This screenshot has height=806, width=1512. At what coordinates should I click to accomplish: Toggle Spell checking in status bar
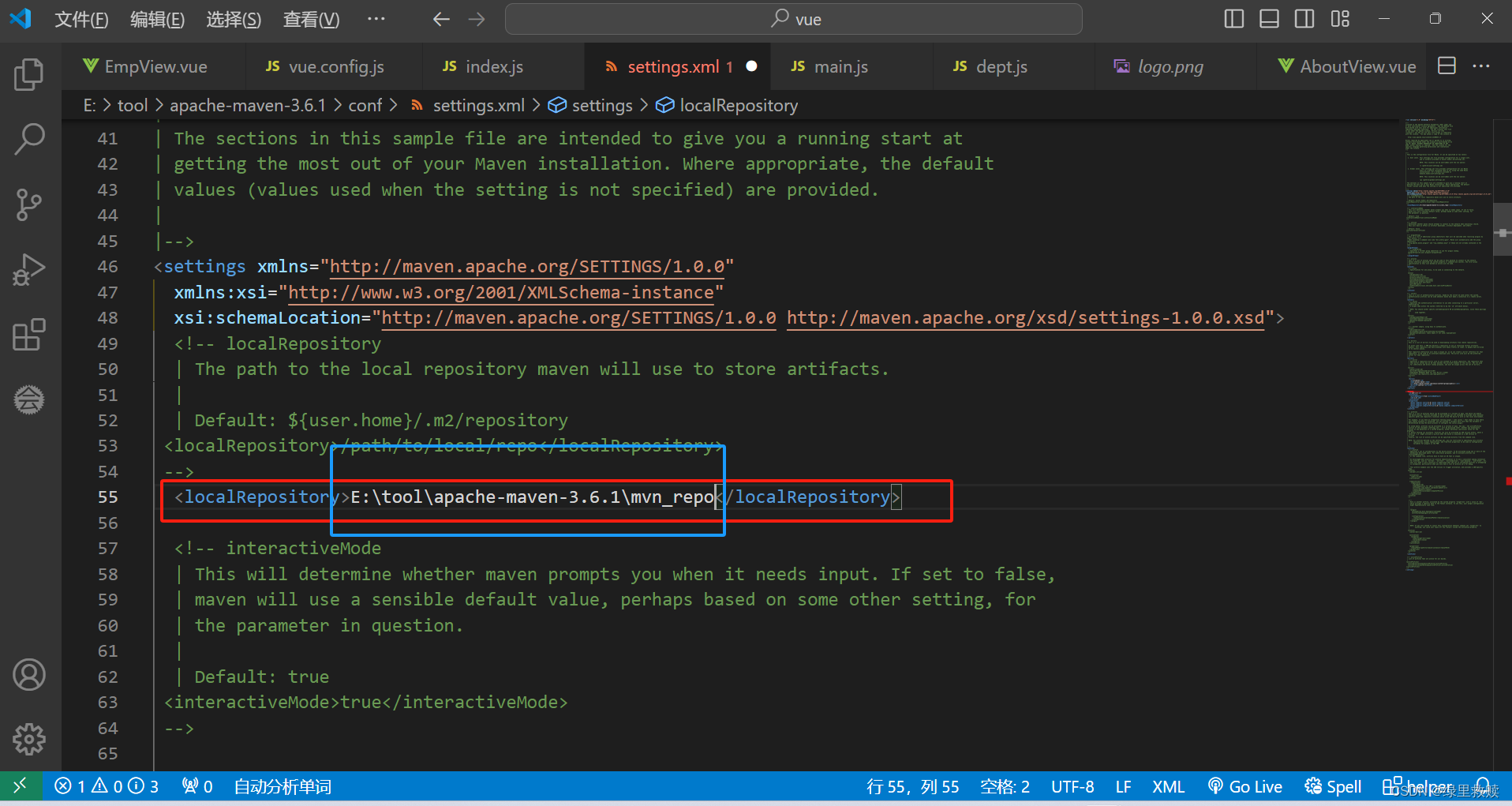(1333, 786)
